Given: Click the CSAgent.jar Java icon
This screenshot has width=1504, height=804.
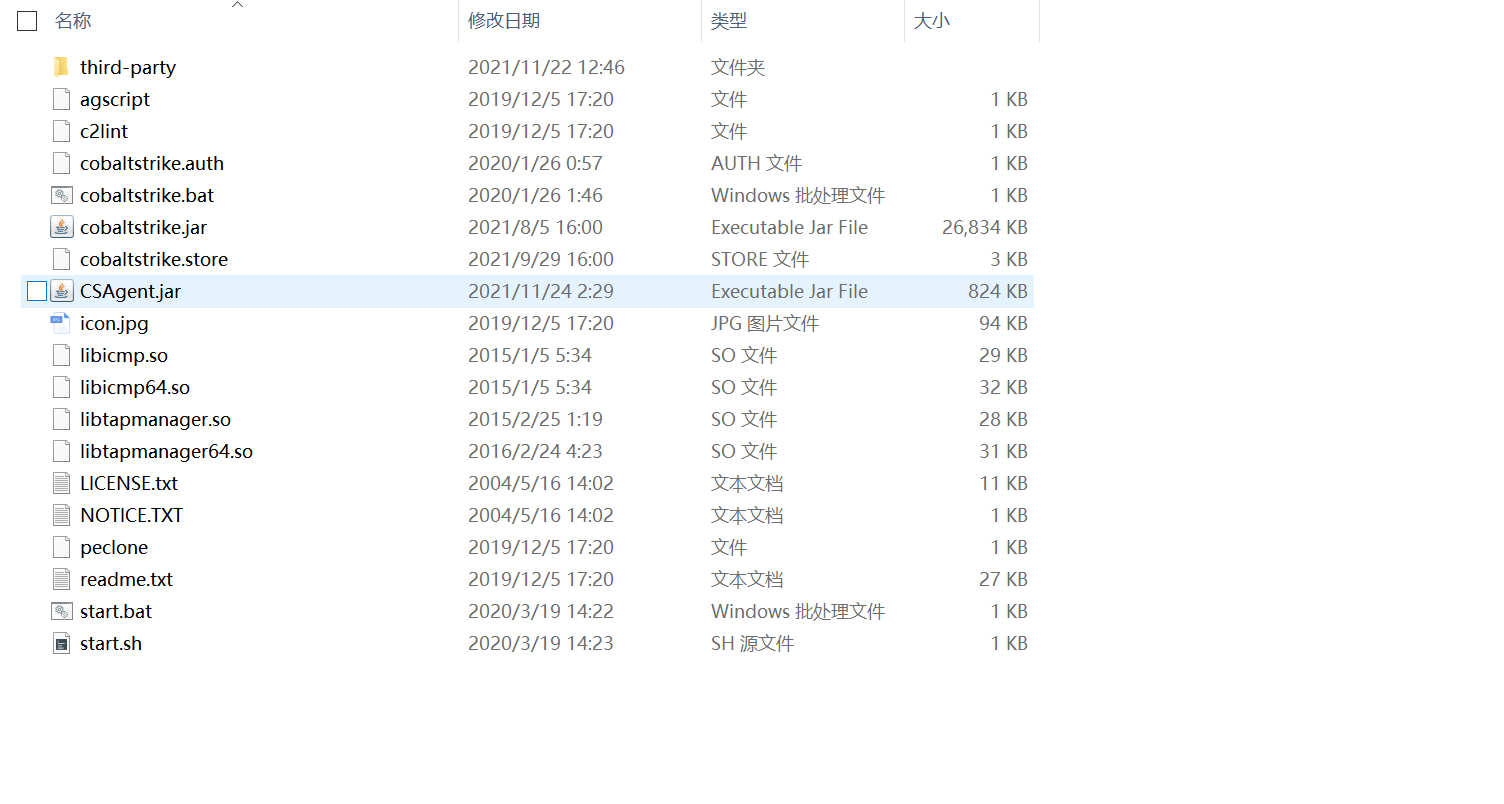Looking at the screenshot, I should pos(62,291).
